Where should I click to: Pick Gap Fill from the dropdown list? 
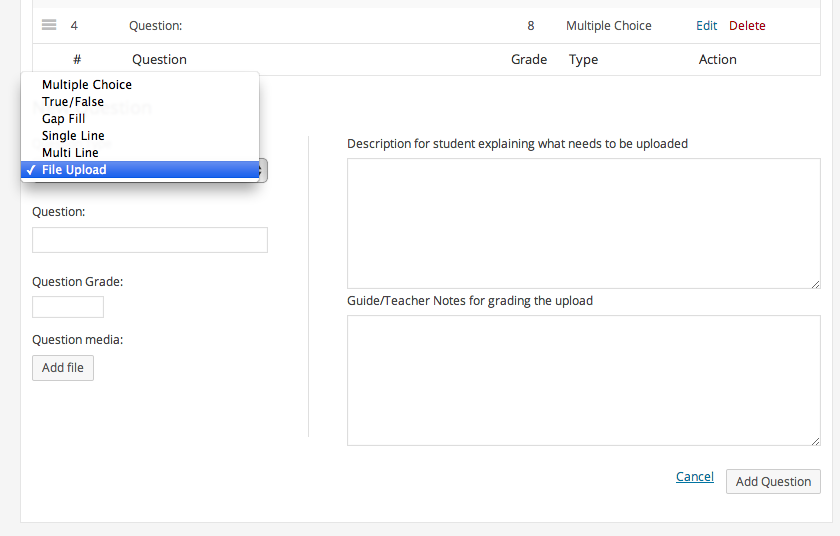(64, 119)
